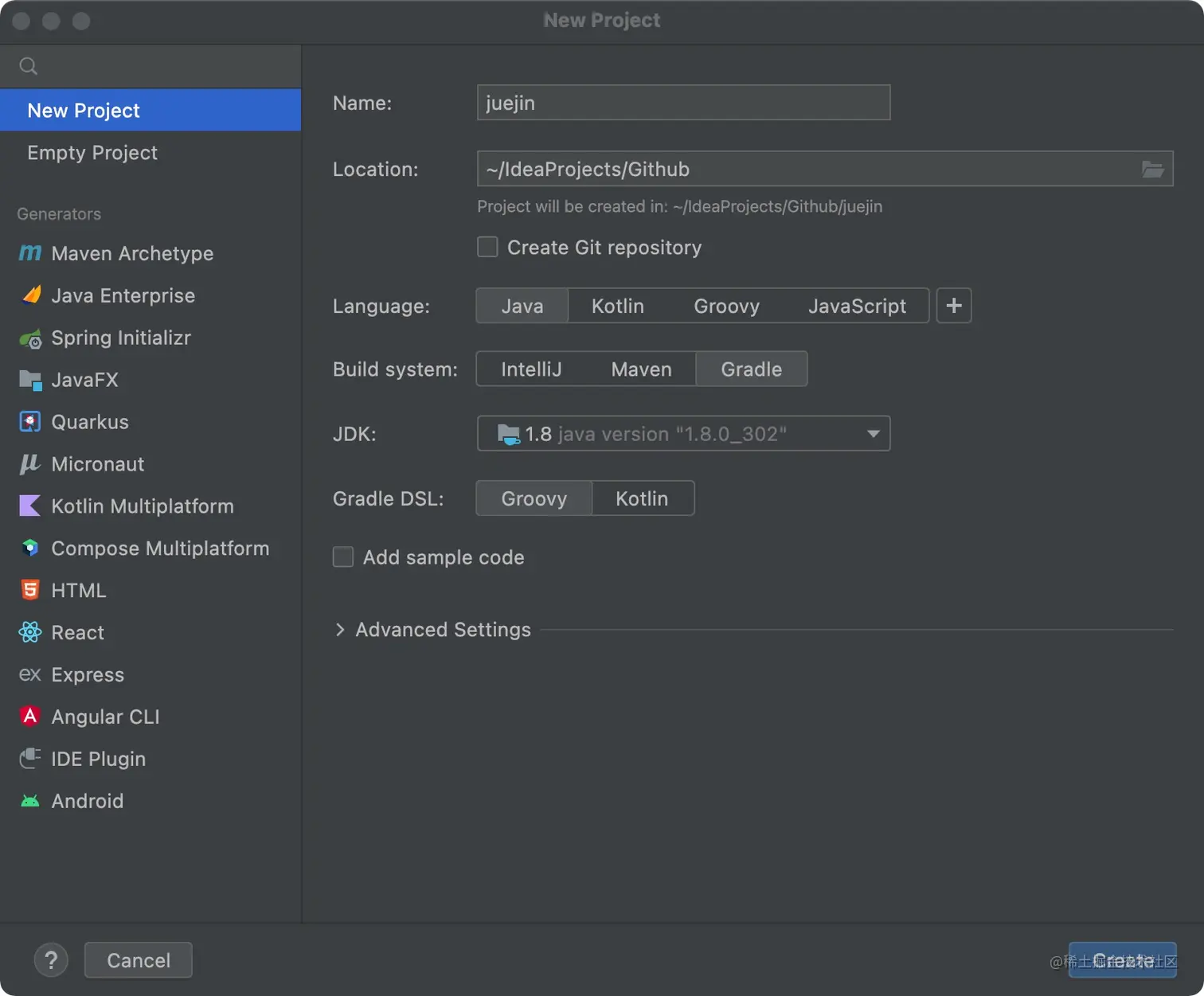Click the Express ex icon

(x=30, y=674)
